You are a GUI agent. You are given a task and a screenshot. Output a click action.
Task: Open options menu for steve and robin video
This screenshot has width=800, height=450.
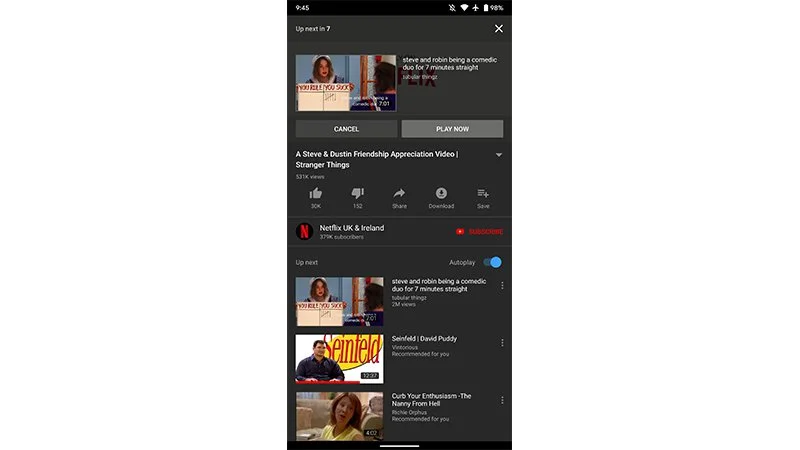pos(502,286)
